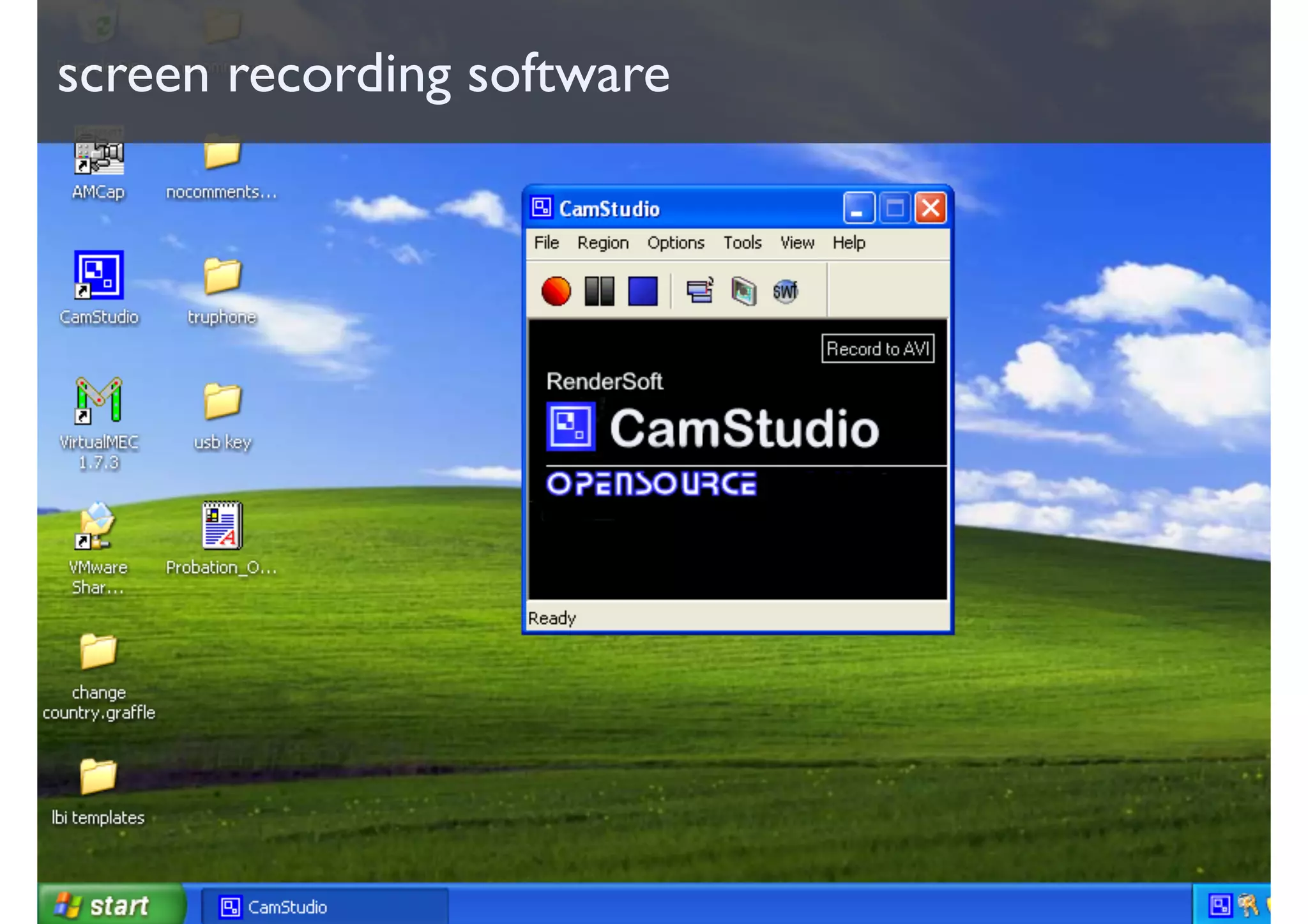Select the VirtualMEC 1.7.3 desktop icon

[x=98, y=423]
